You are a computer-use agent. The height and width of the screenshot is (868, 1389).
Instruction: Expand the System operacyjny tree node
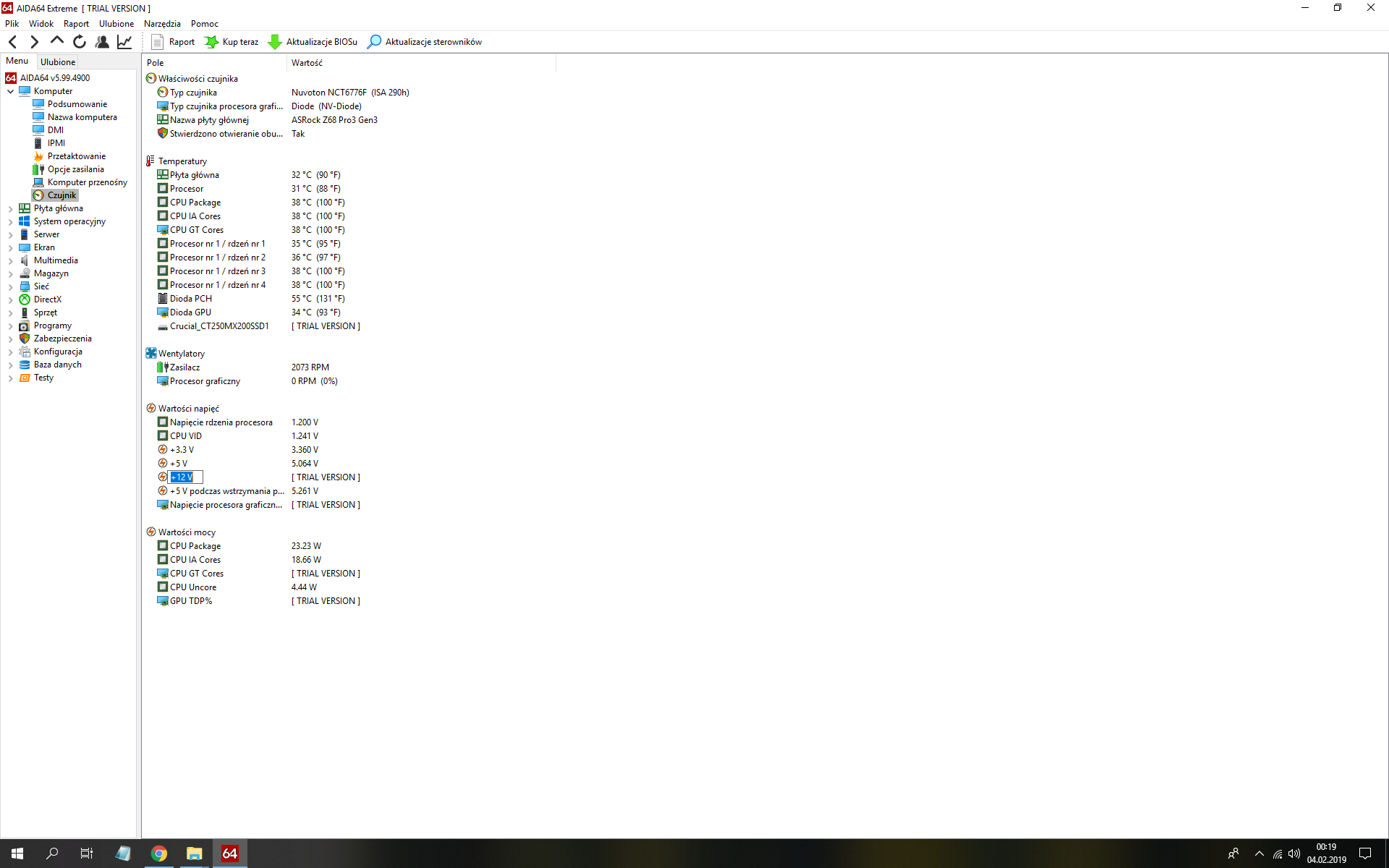[x=11, y=222]
